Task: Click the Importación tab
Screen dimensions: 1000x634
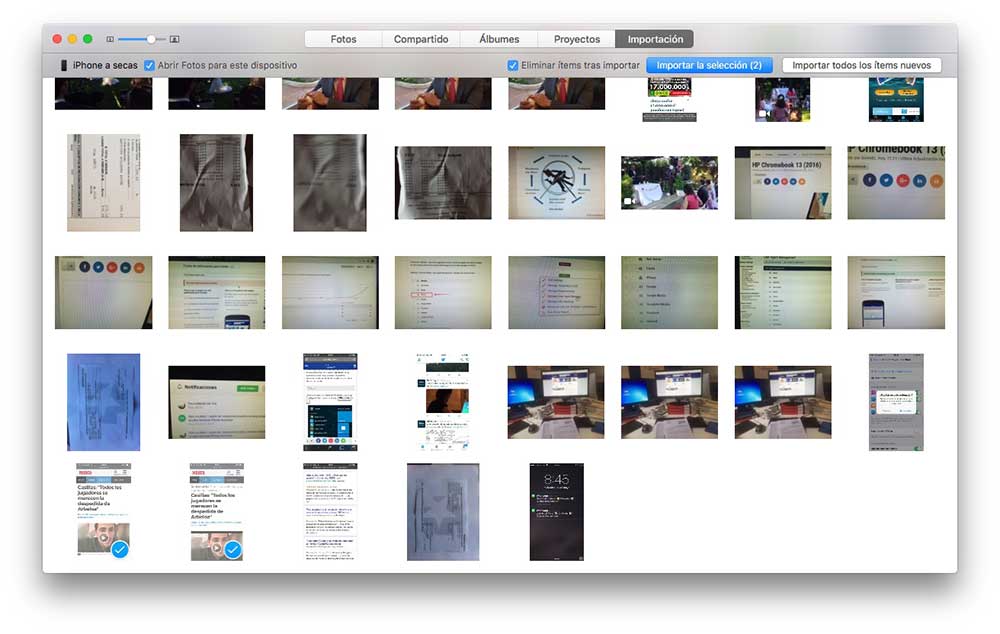Action: coord(654,39)
